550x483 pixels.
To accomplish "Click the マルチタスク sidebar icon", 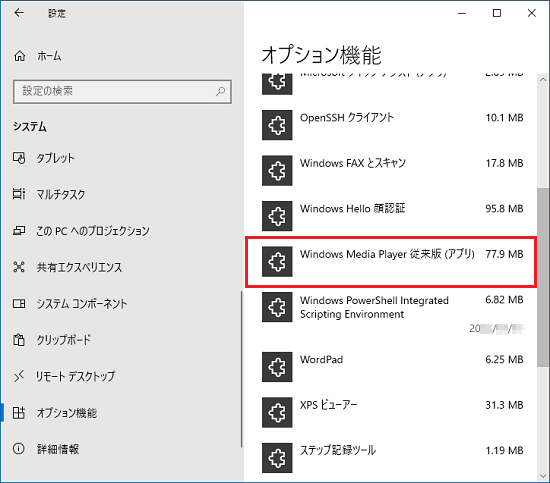I will point(19,194).
